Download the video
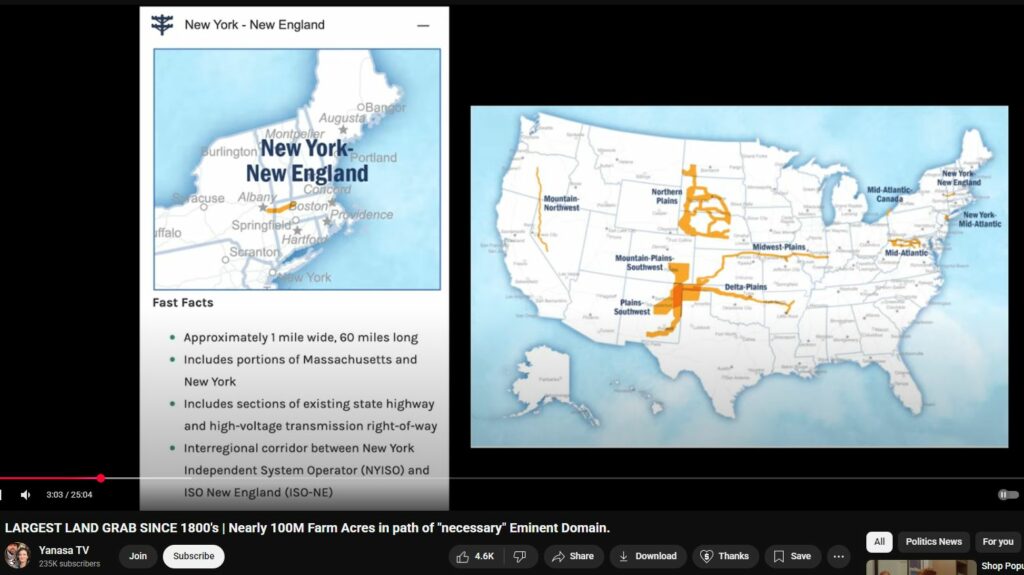Image resolution: width=1024 pixels, height=575 pixels. [x=648, y=556]
